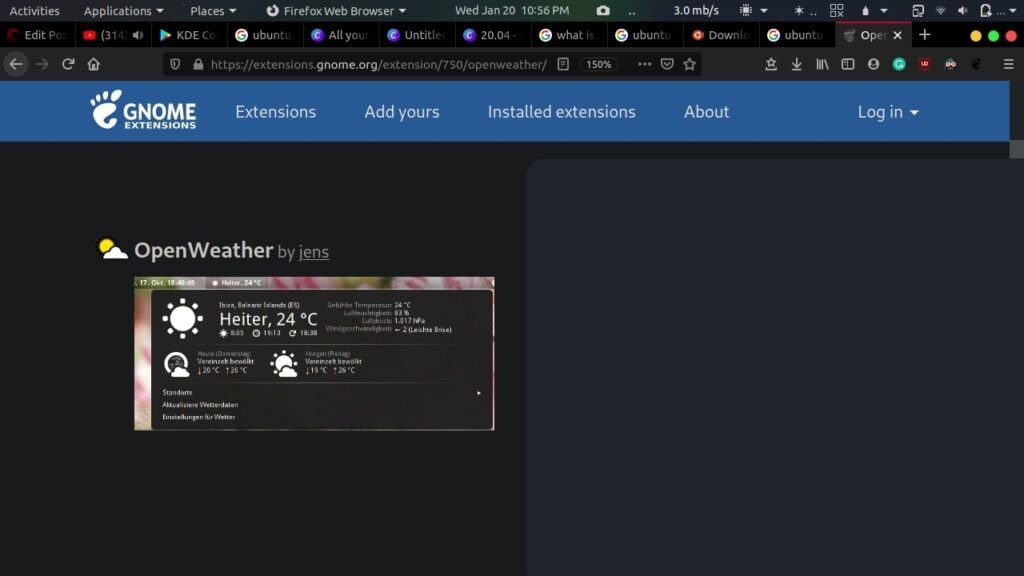Mute the YouTube tab audio
Viewport: 1024px width, 576px height.
pyautogui.click(x=138, y=35)
